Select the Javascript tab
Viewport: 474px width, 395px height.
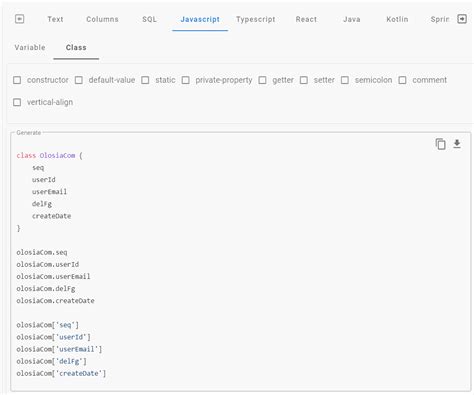[200, 19]
